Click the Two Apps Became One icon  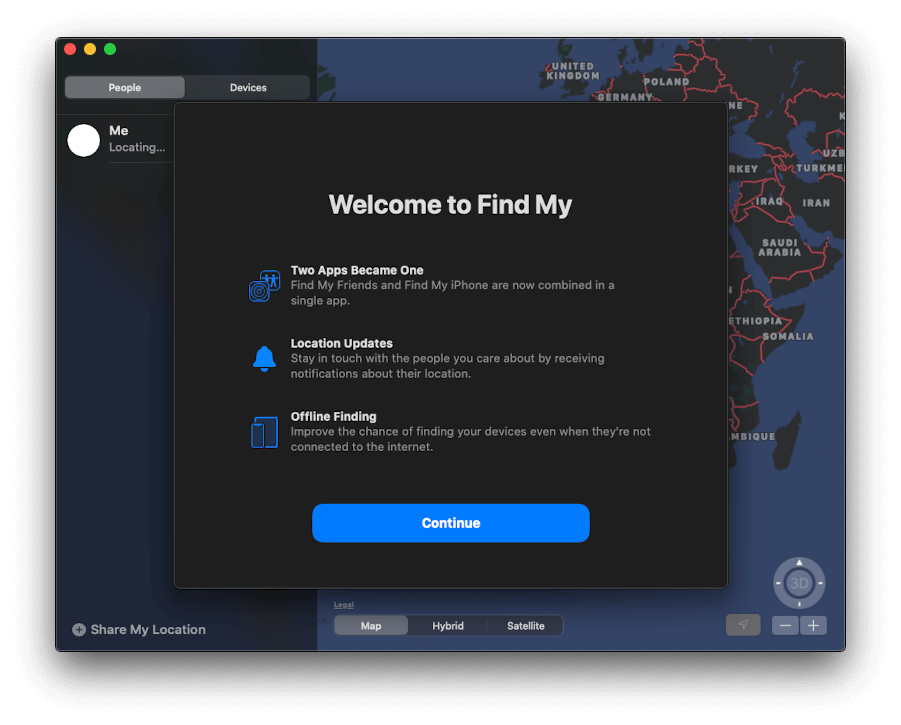point(264,286)
